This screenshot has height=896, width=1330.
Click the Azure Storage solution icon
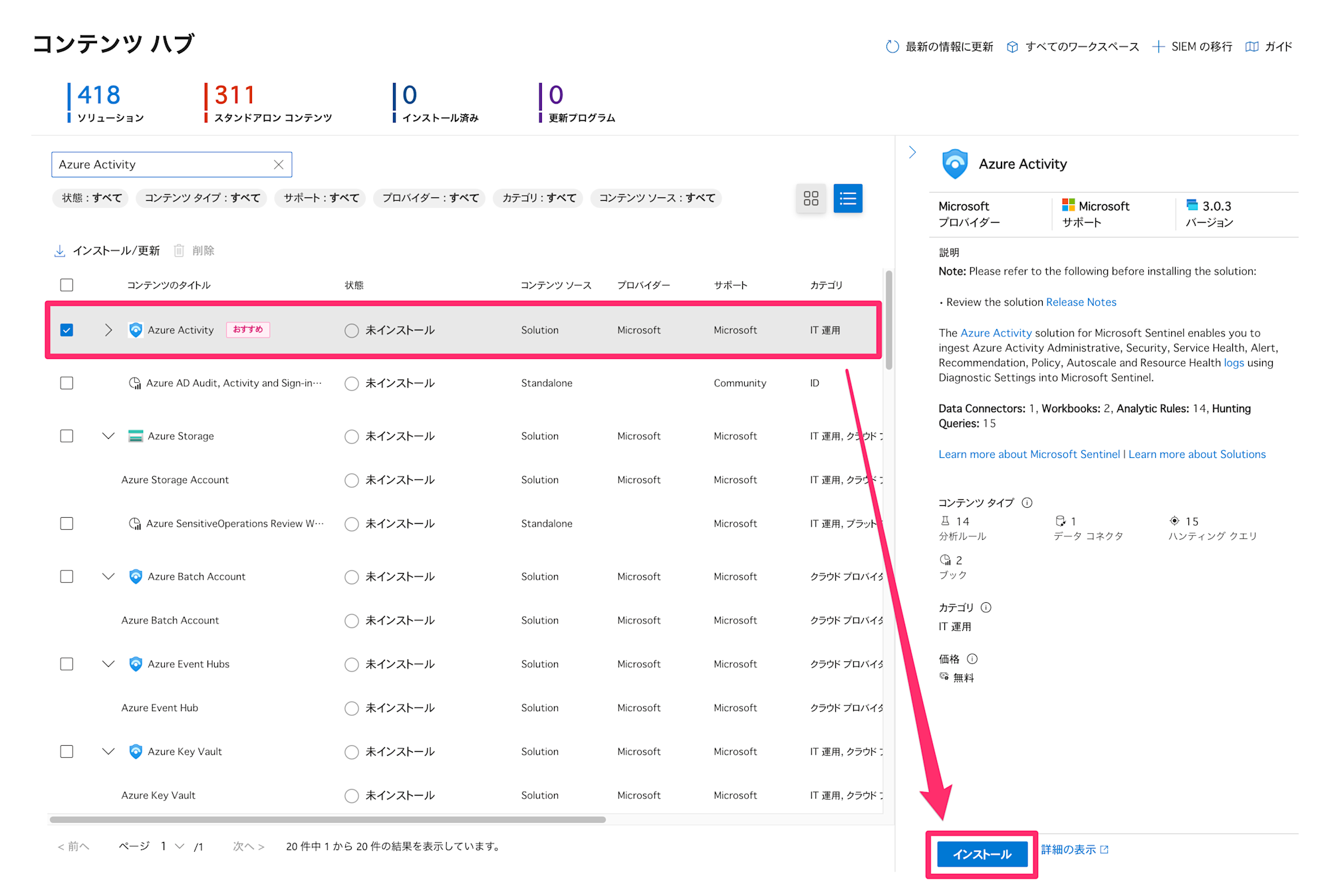pyautogui.click(x=136, y=436)
